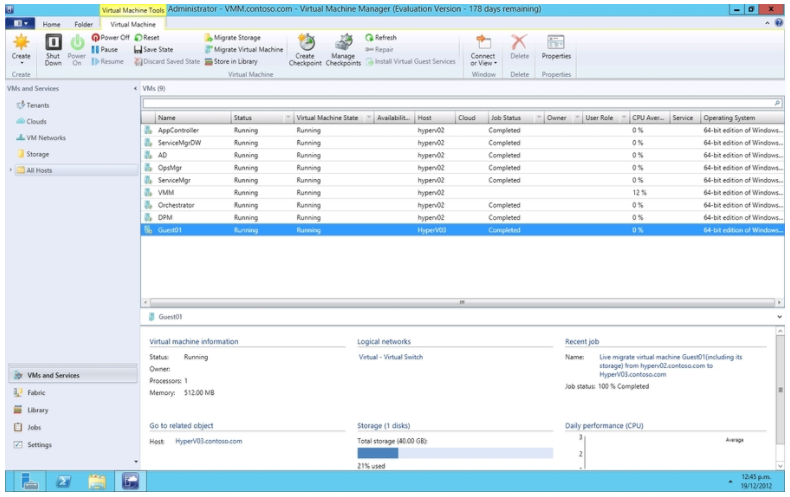Switch to the Home ribbon tab
This screenshot has width=790, height=497.
click(x=51, y=24)
